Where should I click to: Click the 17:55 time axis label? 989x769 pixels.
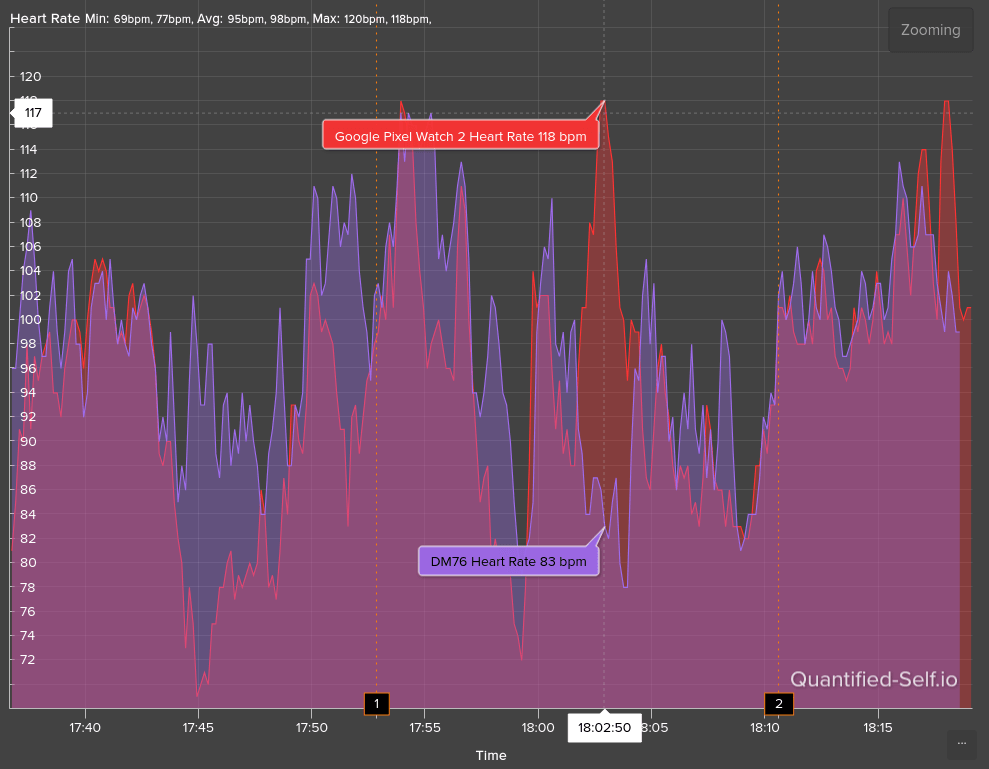tap(425, 727)
